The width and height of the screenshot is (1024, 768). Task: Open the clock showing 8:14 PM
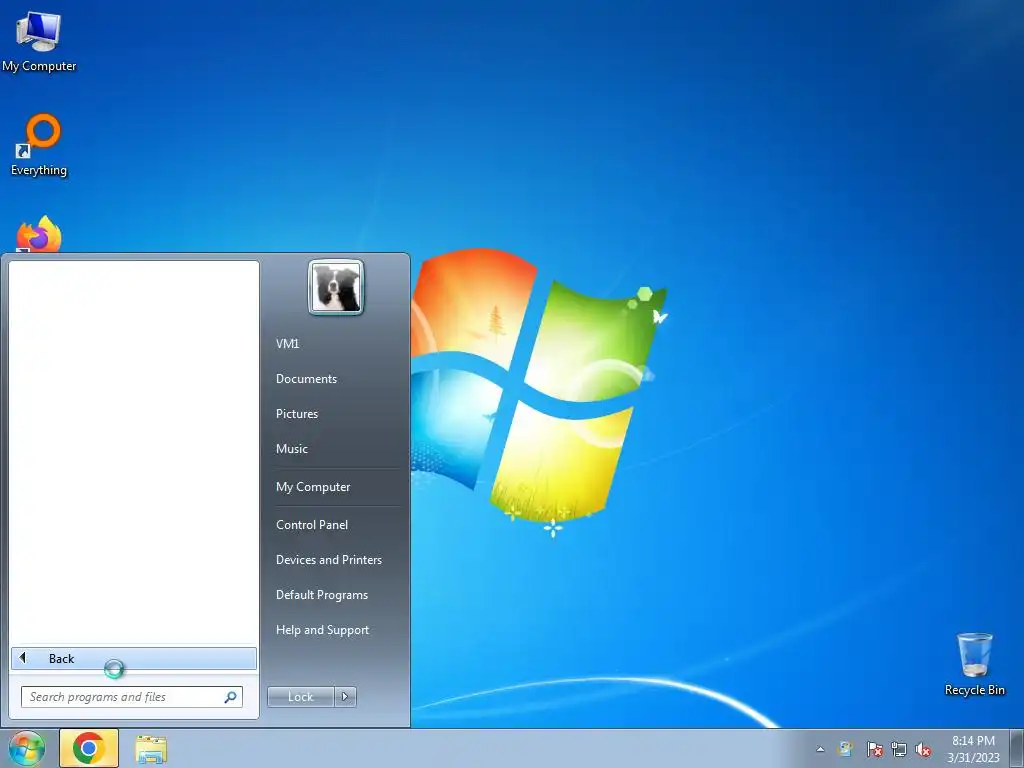pos(973,749)
